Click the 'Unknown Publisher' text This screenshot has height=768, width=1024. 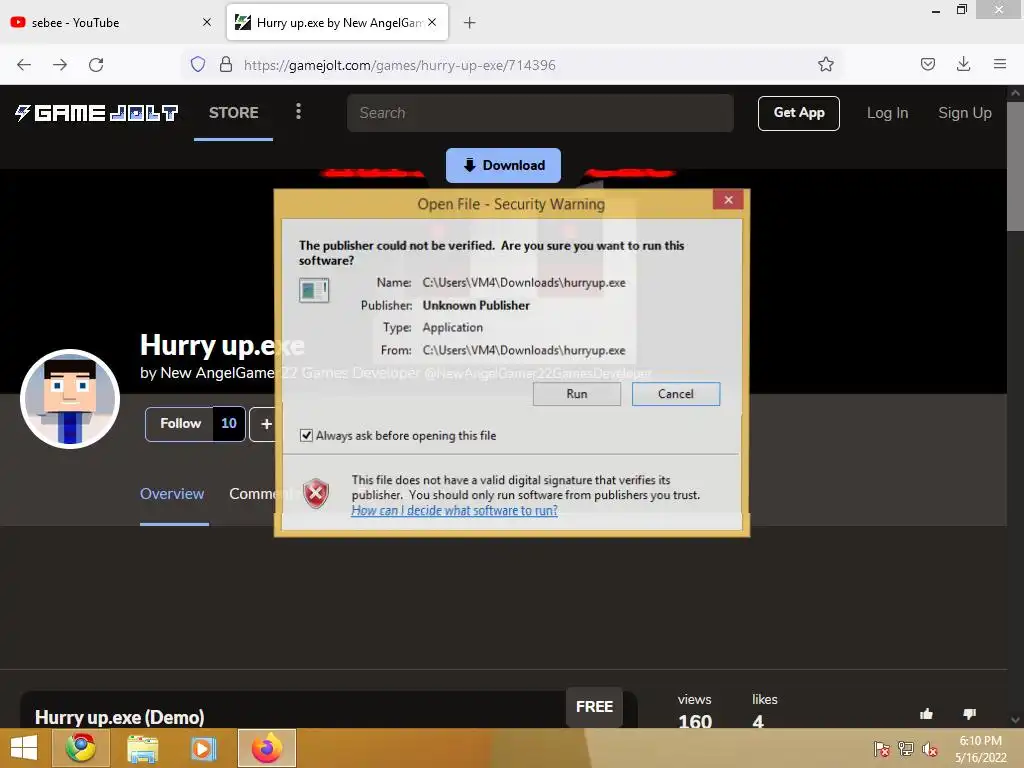tap(476, 306)
